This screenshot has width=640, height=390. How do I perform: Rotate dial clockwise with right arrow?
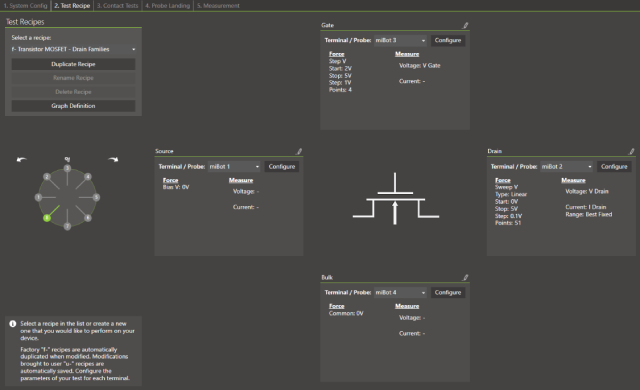[113, 160]
